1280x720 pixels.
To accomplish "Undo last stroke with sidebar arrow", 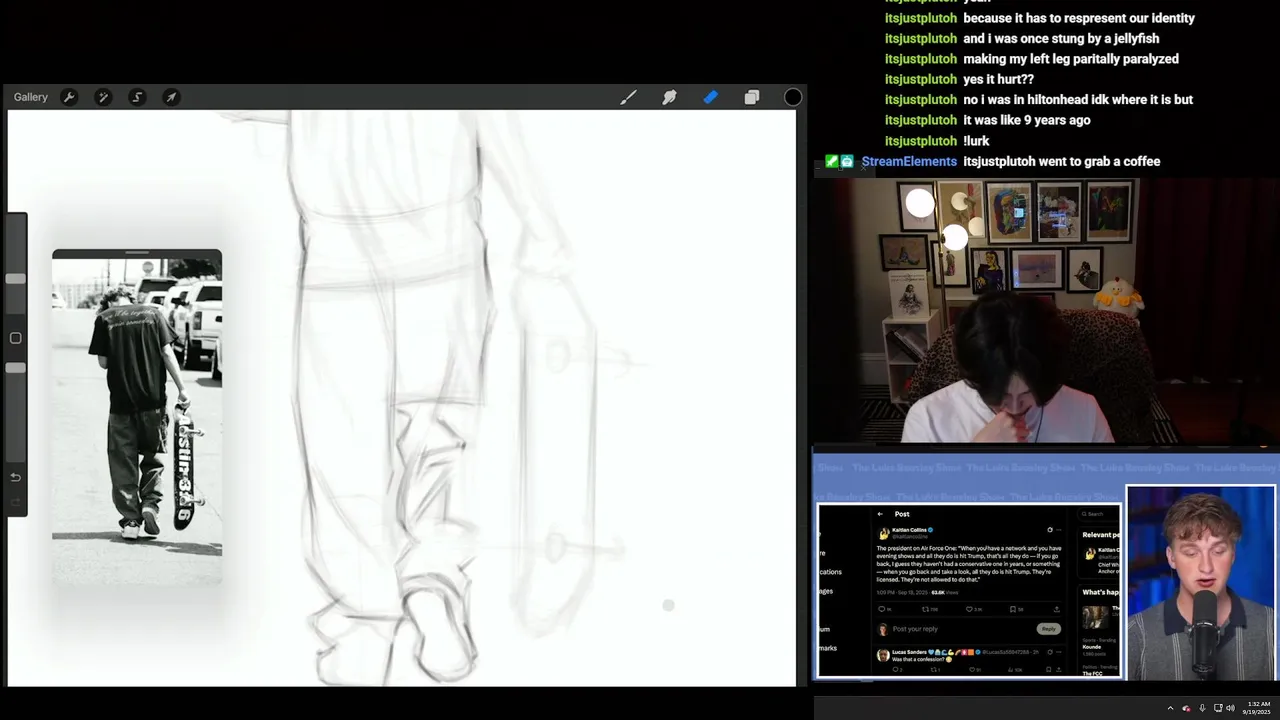I will 15,478.
